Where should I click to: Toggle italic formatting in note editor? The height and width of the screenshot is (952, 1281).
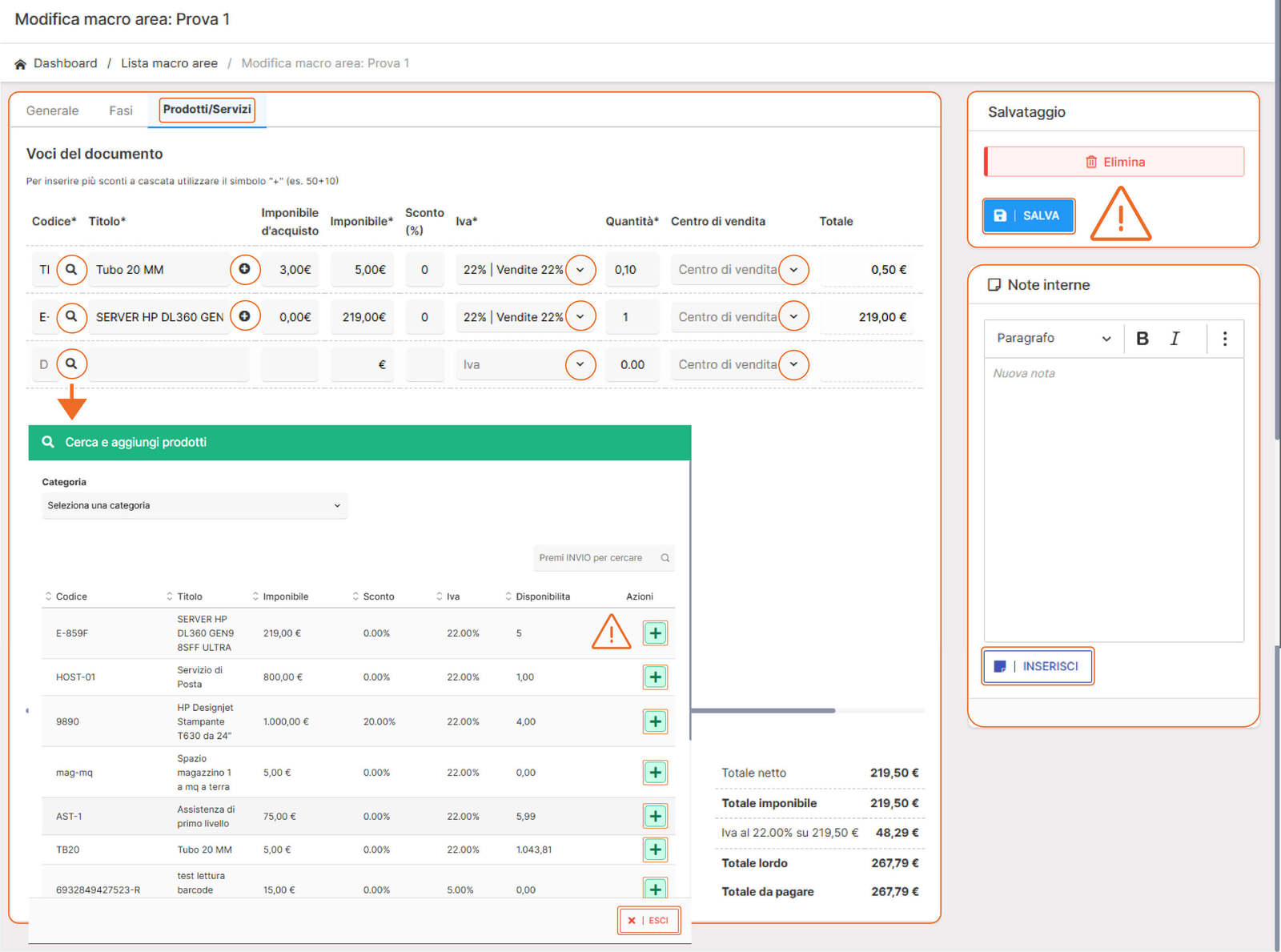(x=1175, y=339)
